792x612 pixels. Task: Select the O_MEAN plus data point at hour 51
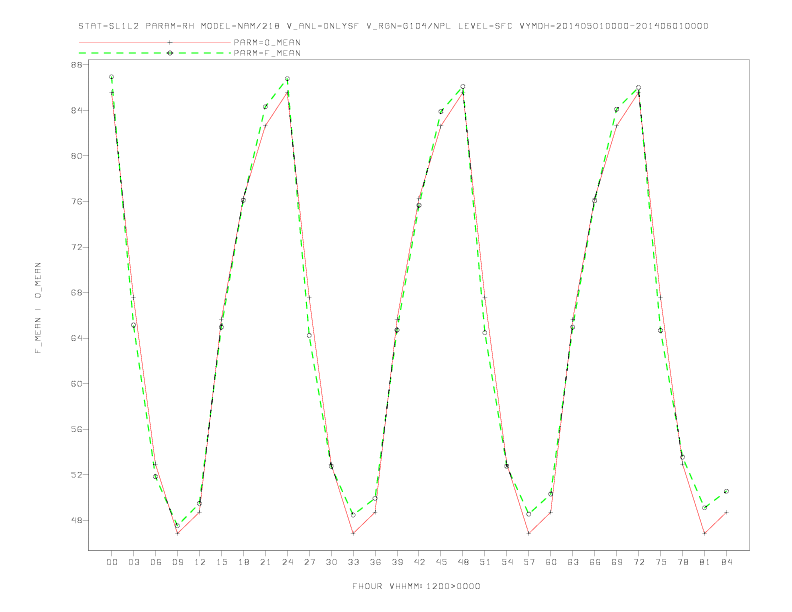click(485, 297)
